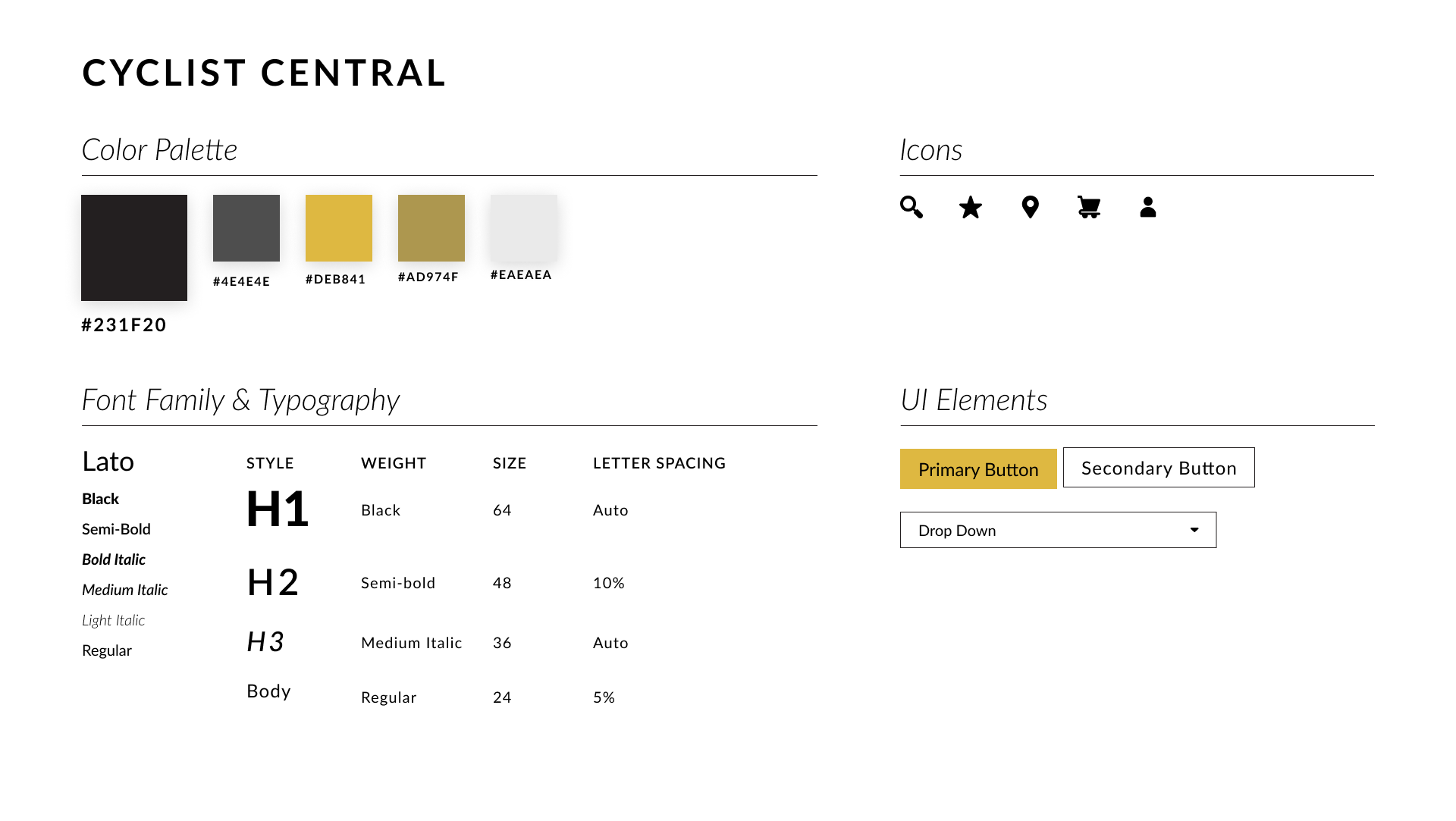Viewport: 1456px width, 821px height.
Task: Click the CYCLIST CENTRAL title
Action: [x=264, y=73]
